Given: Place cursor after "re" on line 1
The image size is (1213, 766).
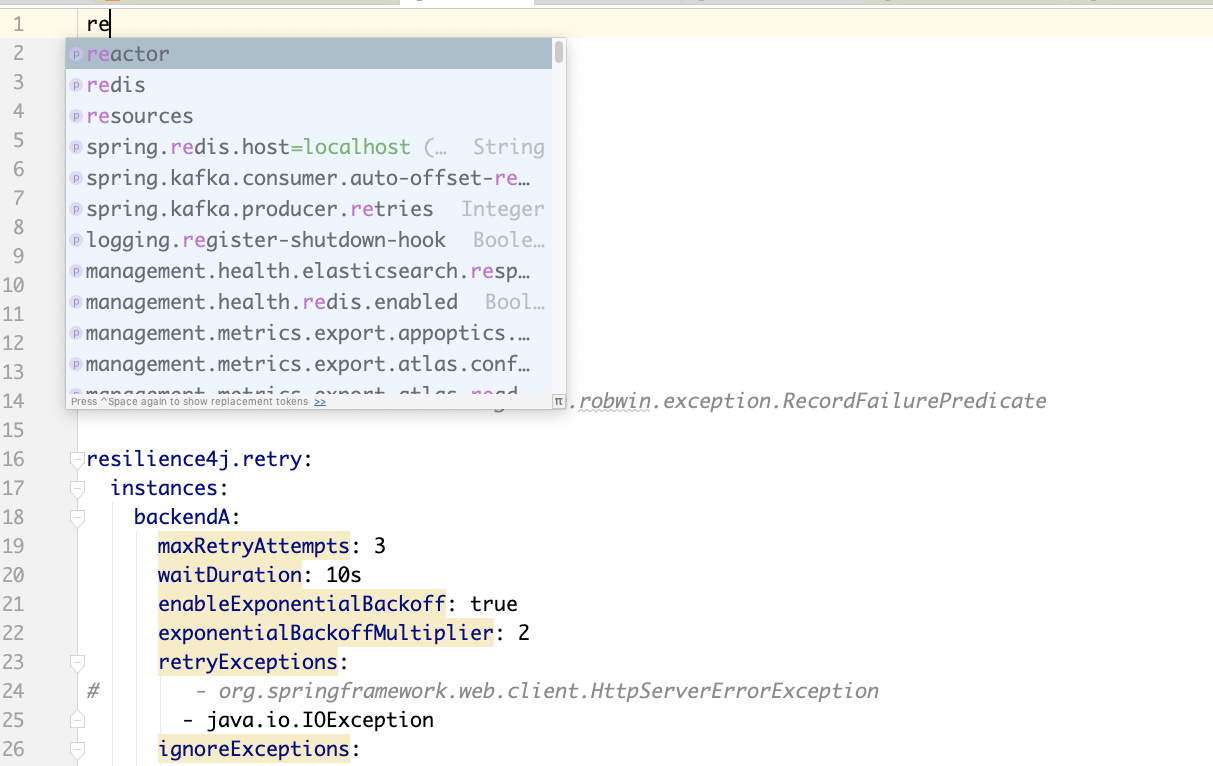Looking at the screenshot, I should (110, 24).
